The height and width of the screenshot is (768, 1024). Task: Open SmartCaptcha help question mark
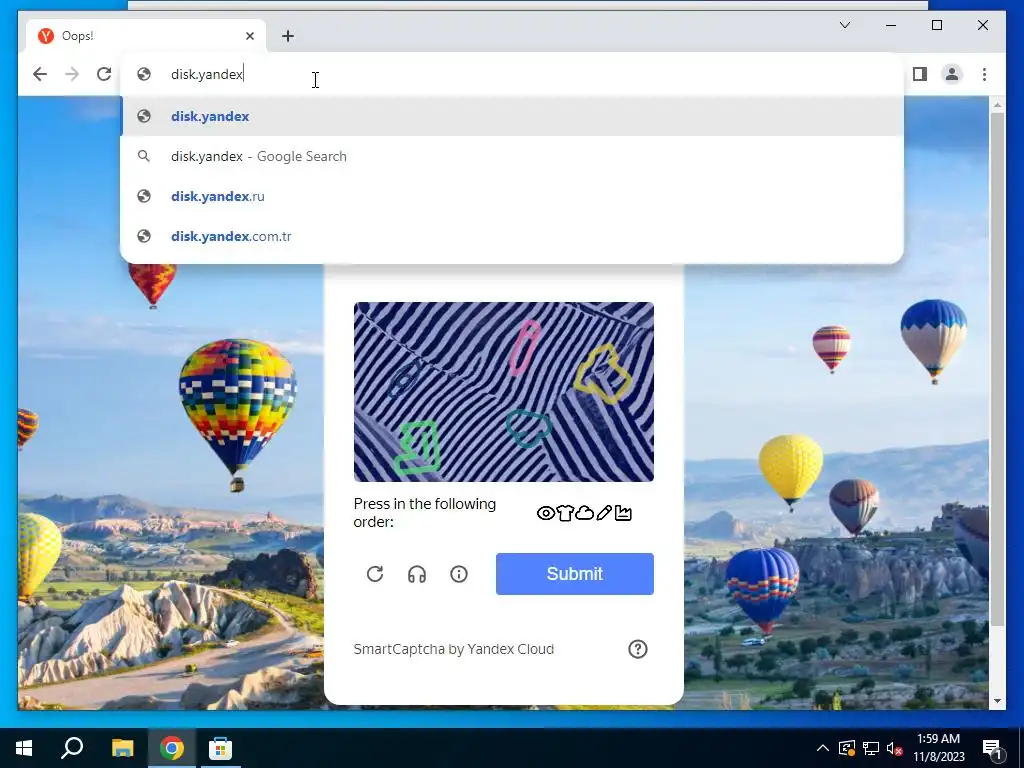pyautogui.click(x=638, y=649)
